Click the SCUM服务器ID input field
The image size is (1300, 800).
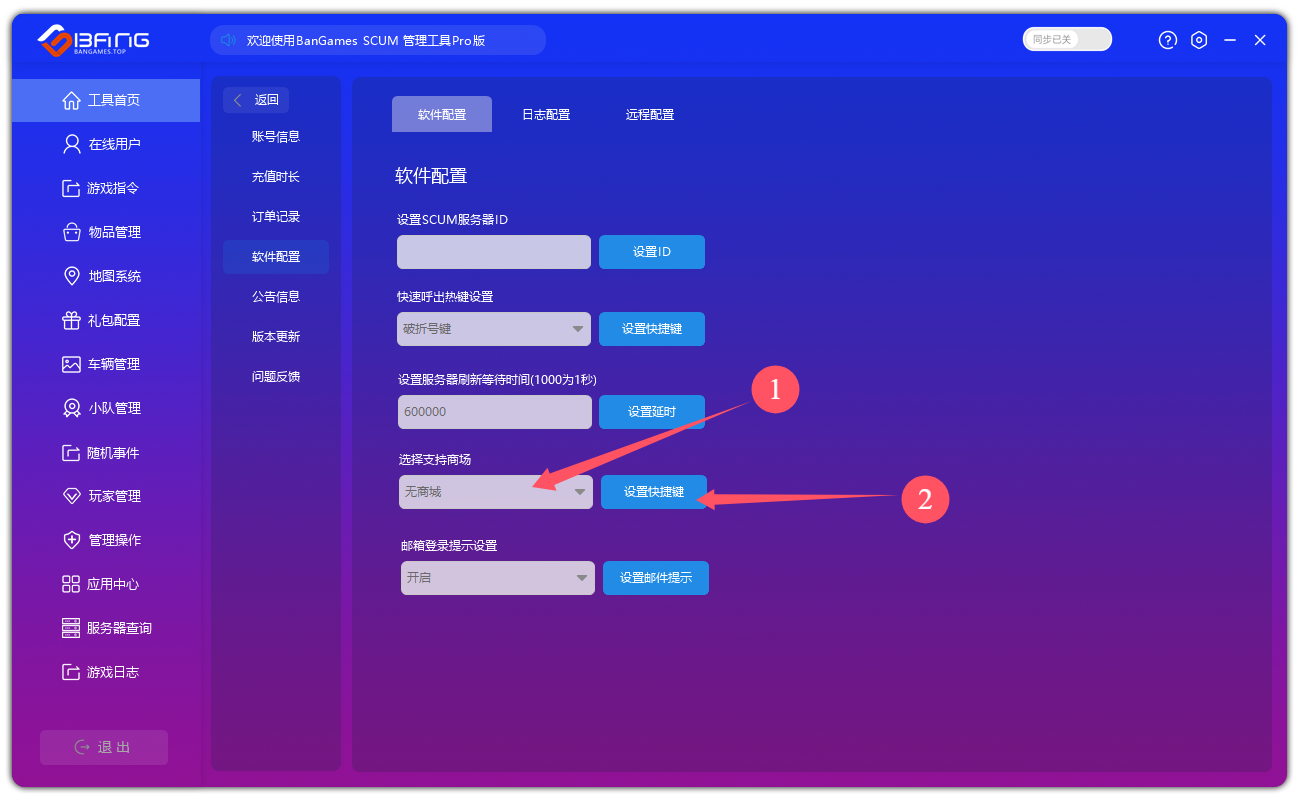pos(494,252)
